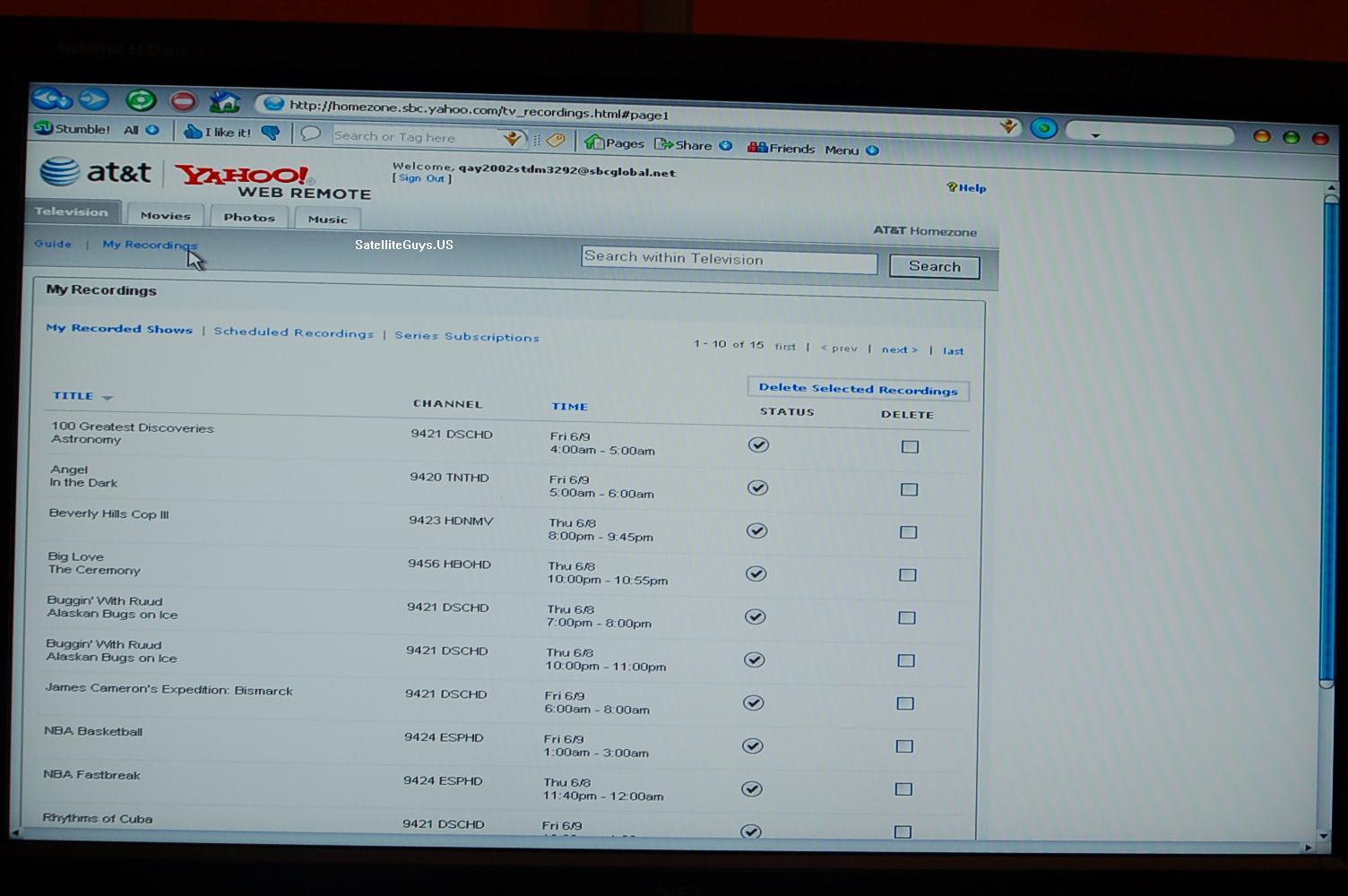
Task: Check delete box for Angel In the Dark
Action: [x=909, y=489]
